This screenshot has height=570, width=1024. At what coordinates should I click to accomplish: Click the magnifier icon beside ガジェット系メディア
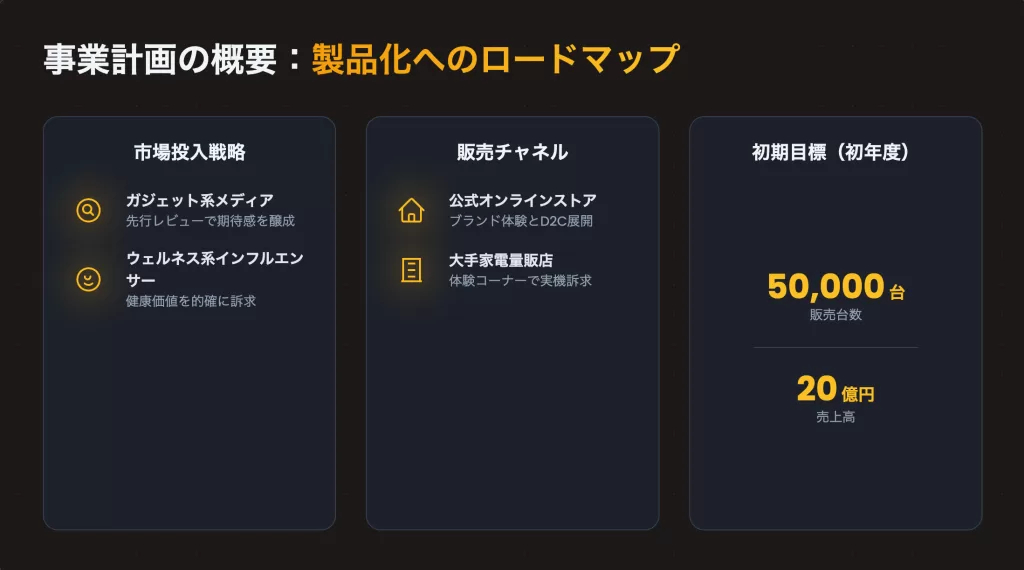pos(89,210)
